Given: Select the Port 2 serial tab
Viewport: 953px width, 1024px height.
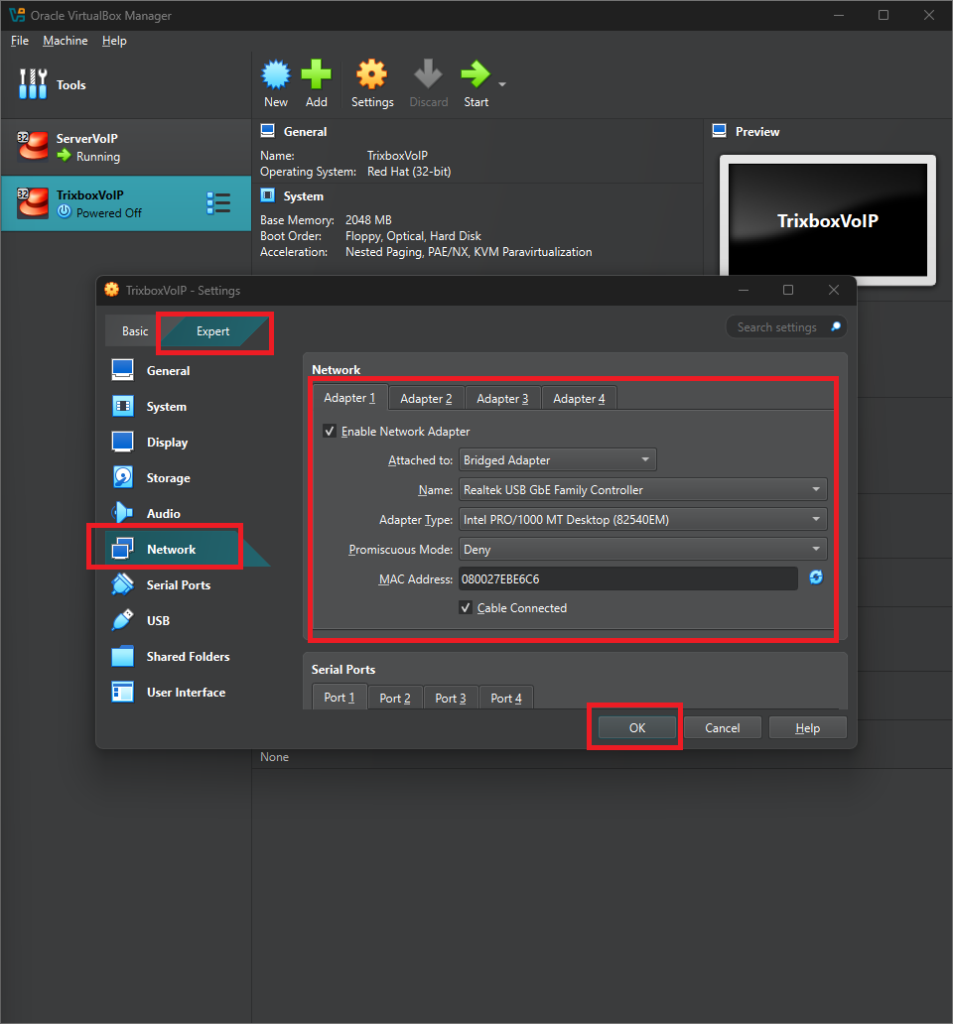Looking at the screenshot, I should (x=395, y=698).
